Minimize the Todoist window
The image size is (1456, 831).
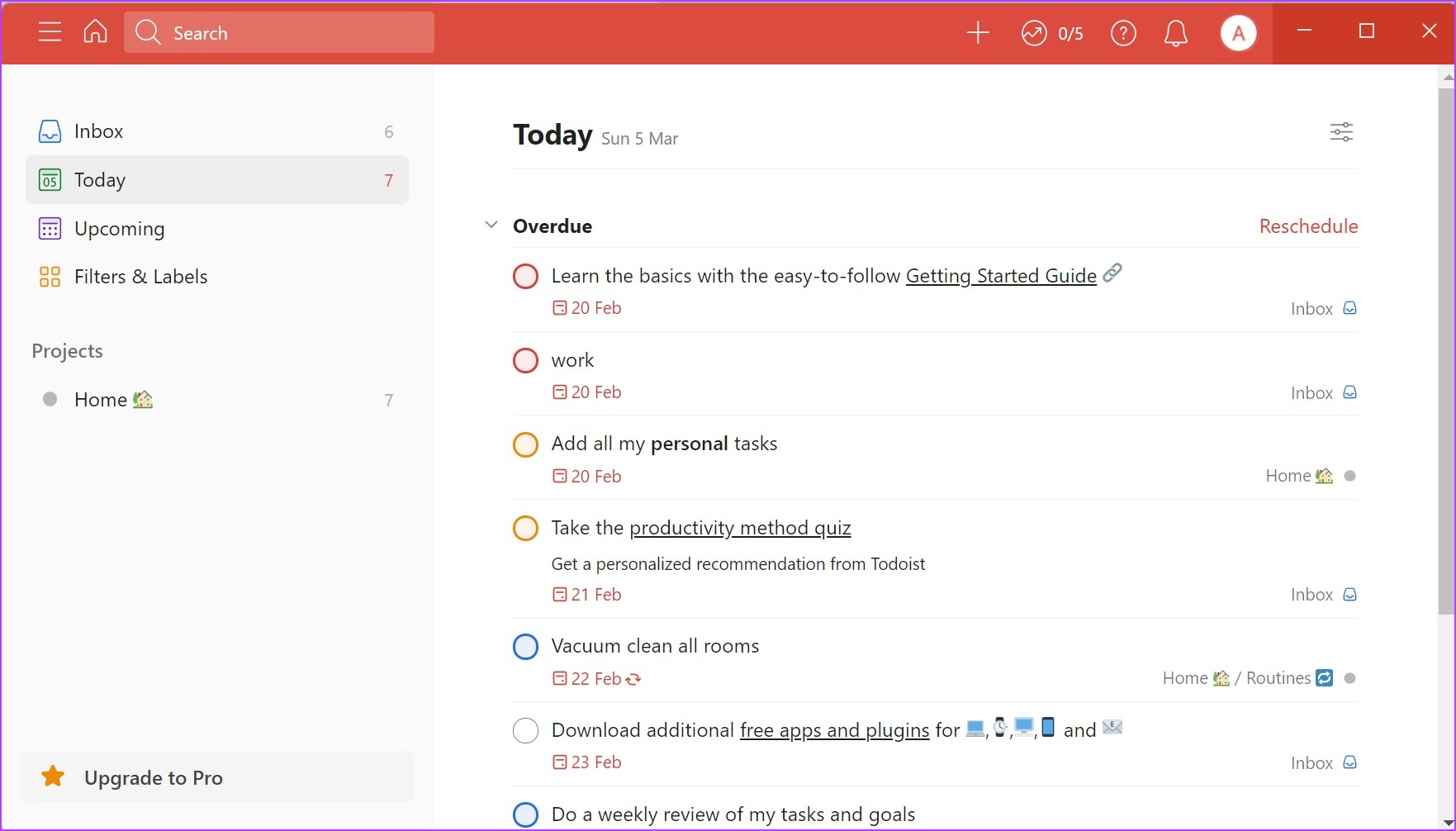1304,31
